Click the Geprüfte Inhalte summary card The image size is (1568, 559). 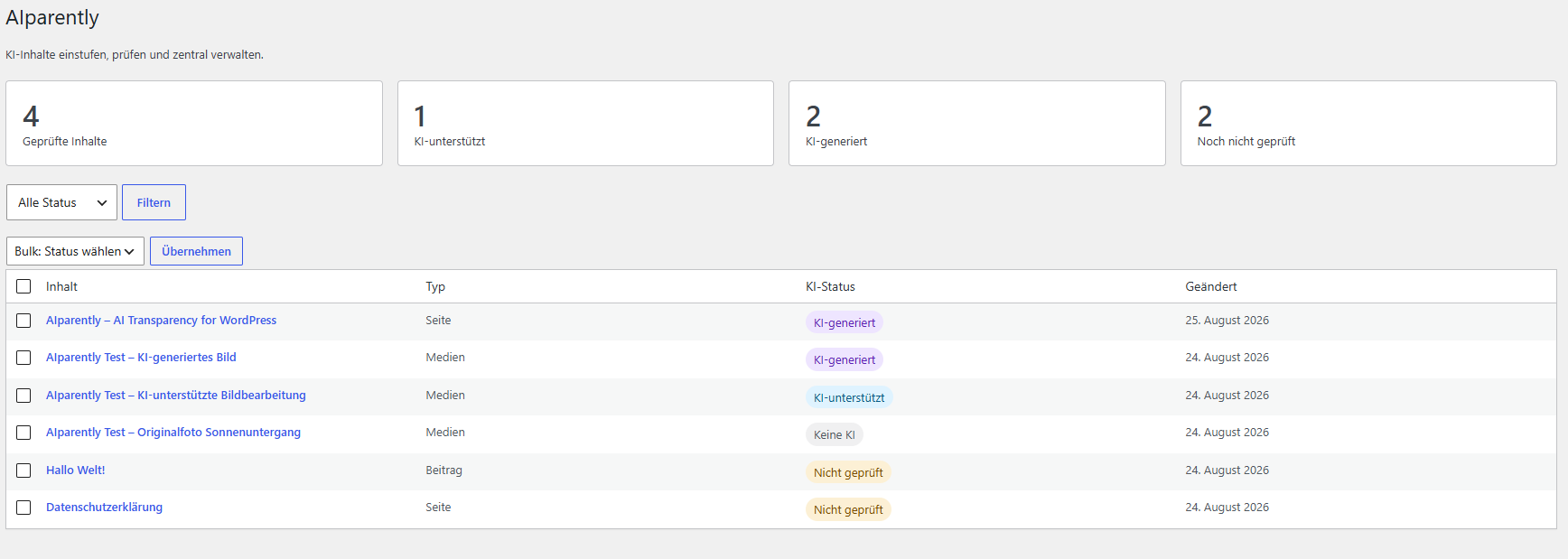click(x=194, y=124)
